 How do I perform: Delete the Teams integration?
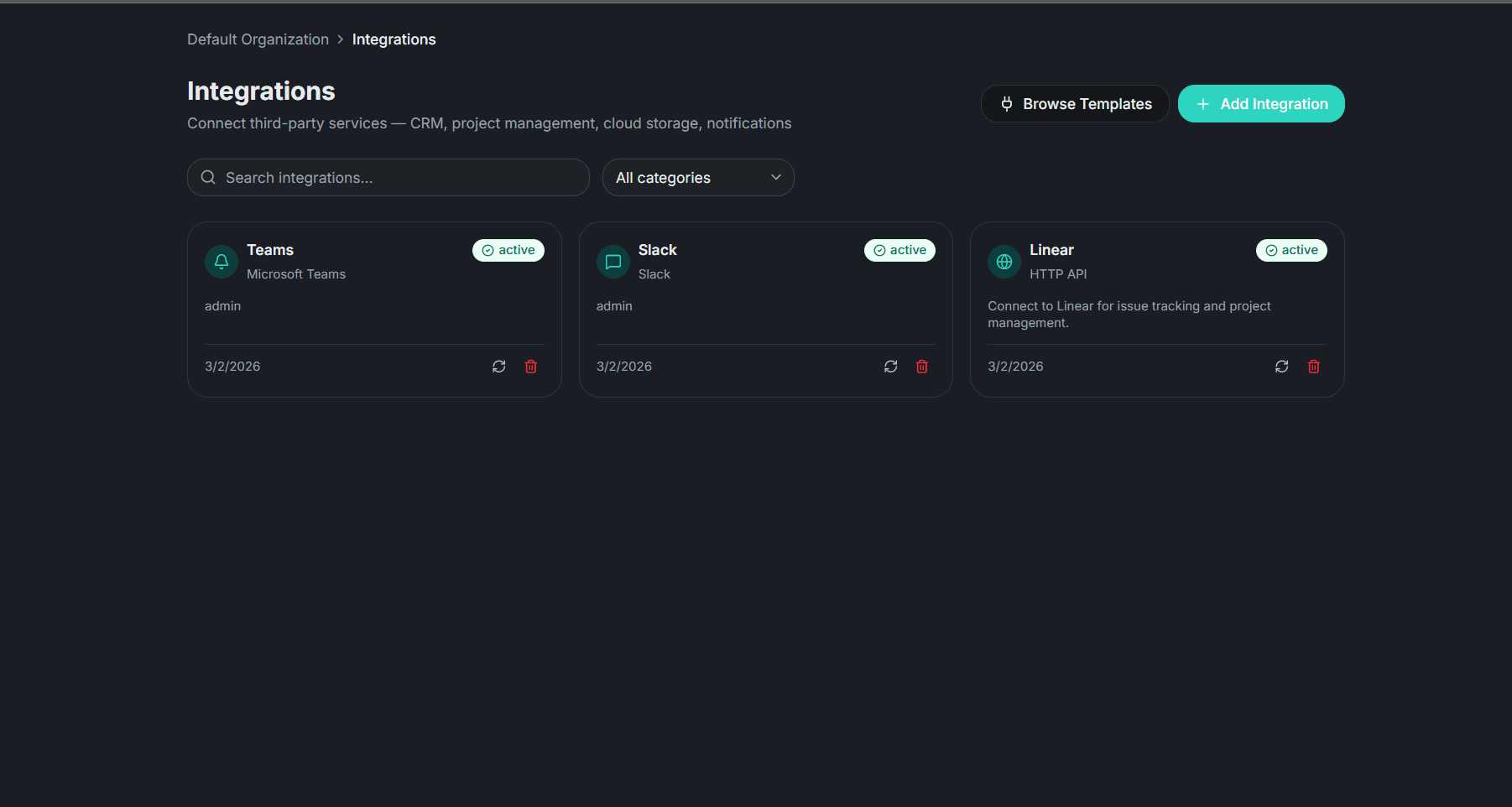[x=530, y=366]
